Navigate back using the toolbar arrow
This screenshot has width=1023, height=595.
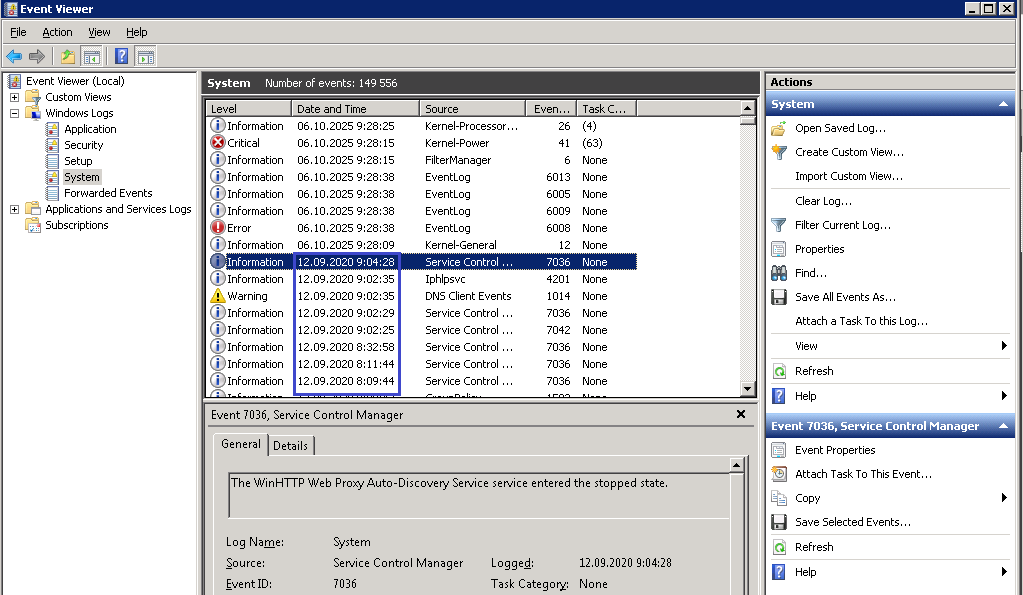point(13,56)
